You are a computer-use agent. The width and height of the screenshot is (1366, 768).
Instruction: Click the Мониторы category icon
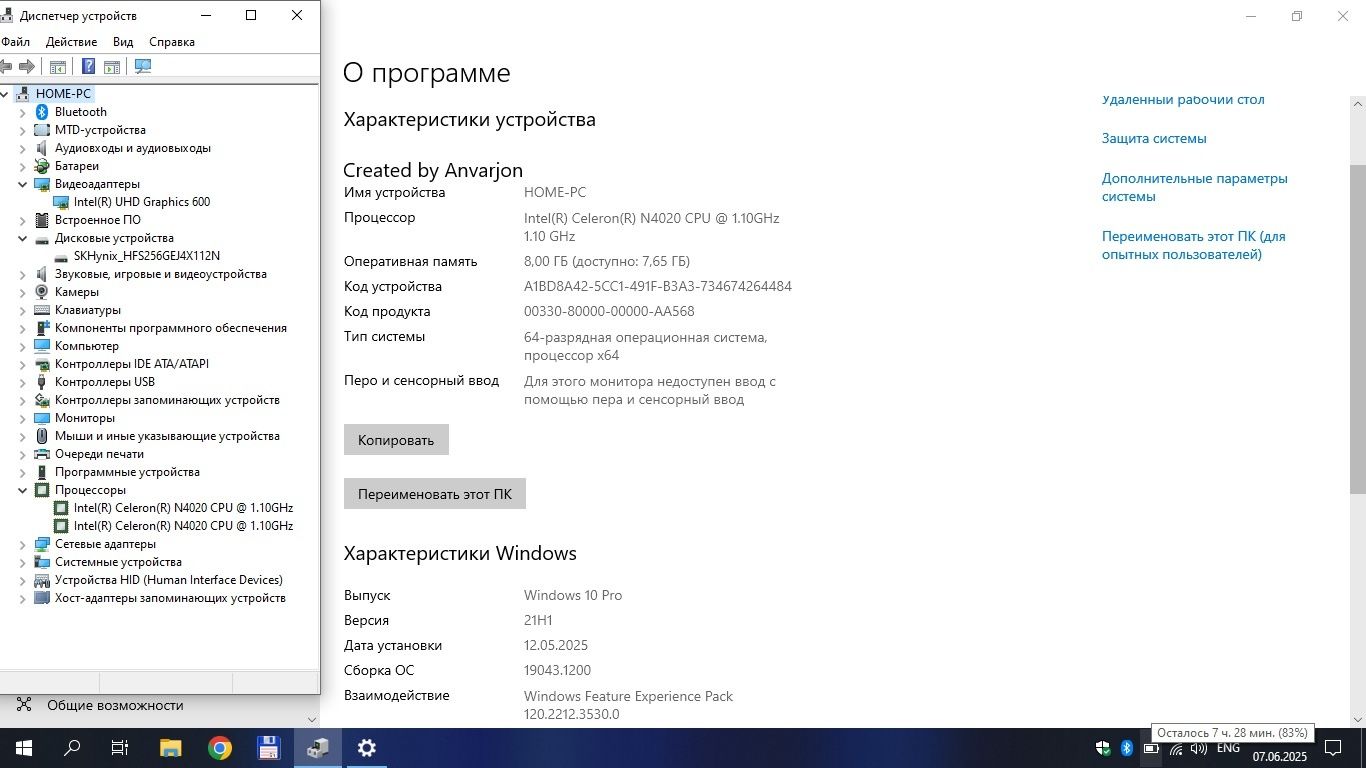42,418
